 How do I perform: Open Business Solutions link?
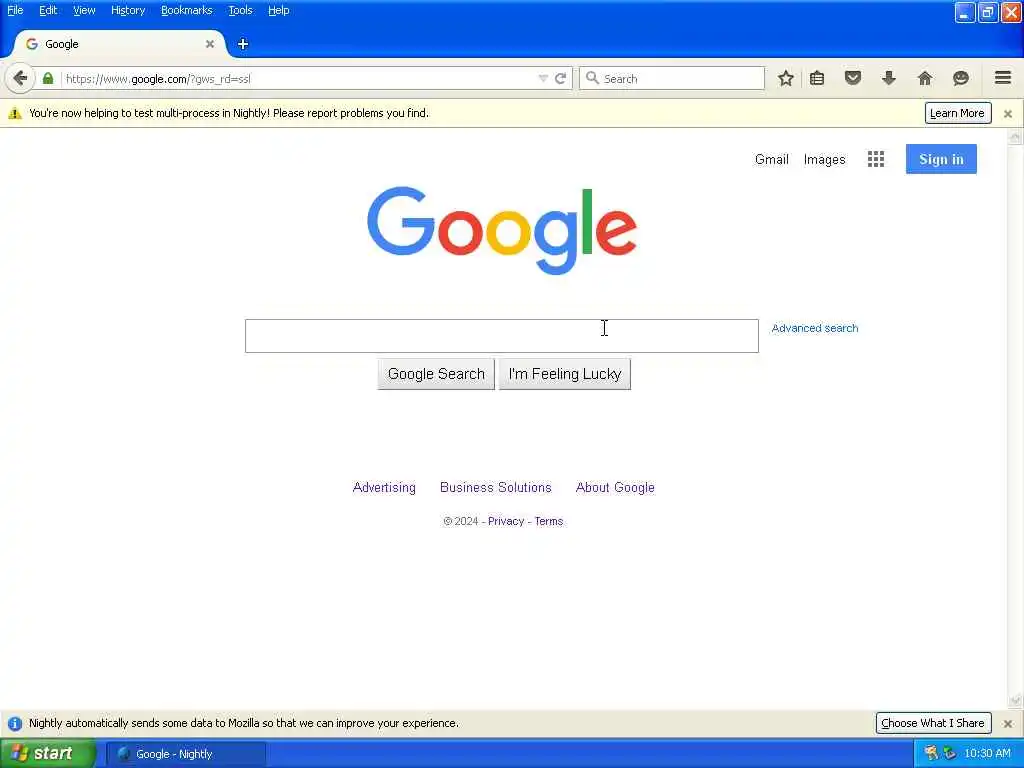pos(496,487)
